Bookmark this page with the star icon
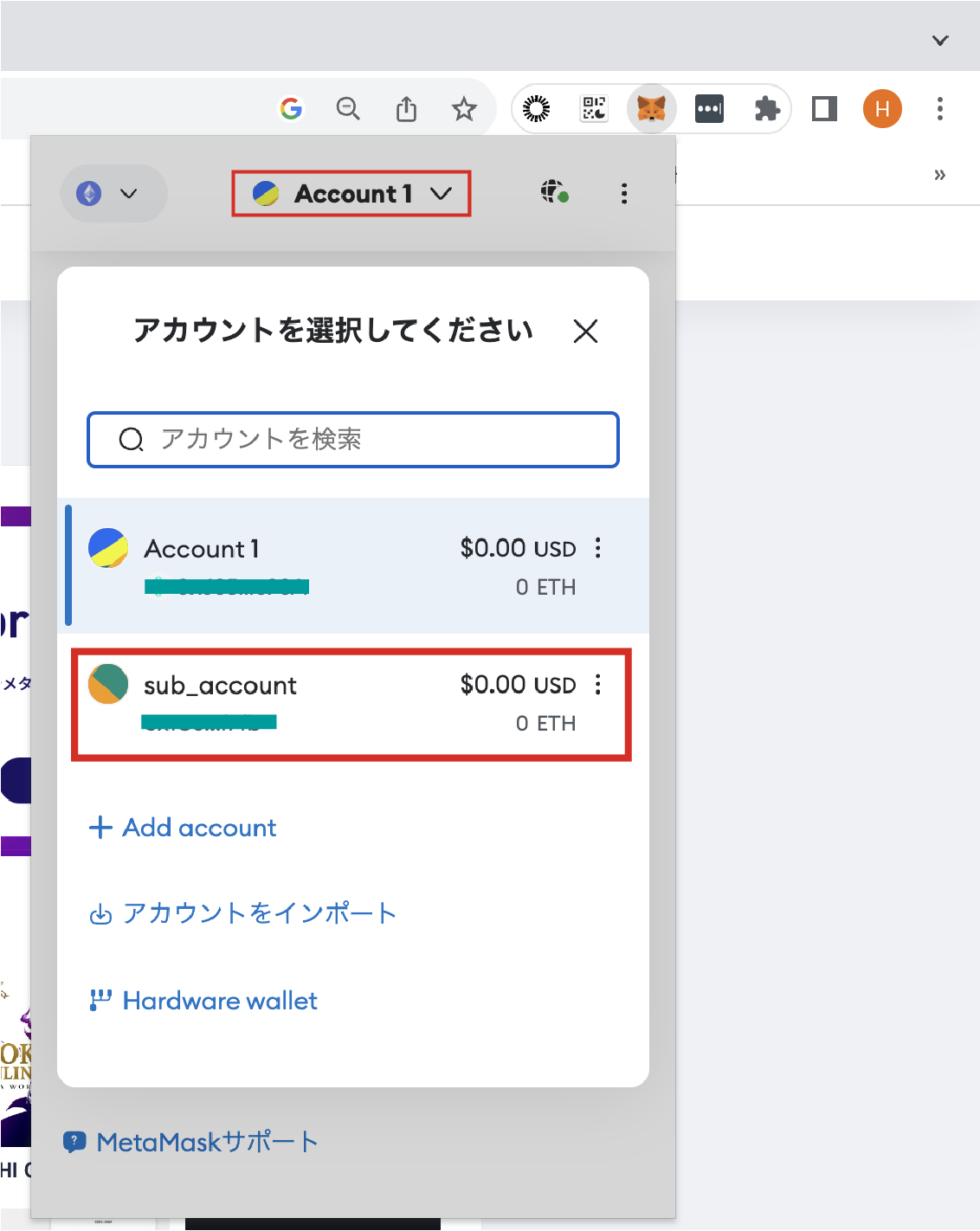This screenshot has height=1231, width=980. coord(464,109)
